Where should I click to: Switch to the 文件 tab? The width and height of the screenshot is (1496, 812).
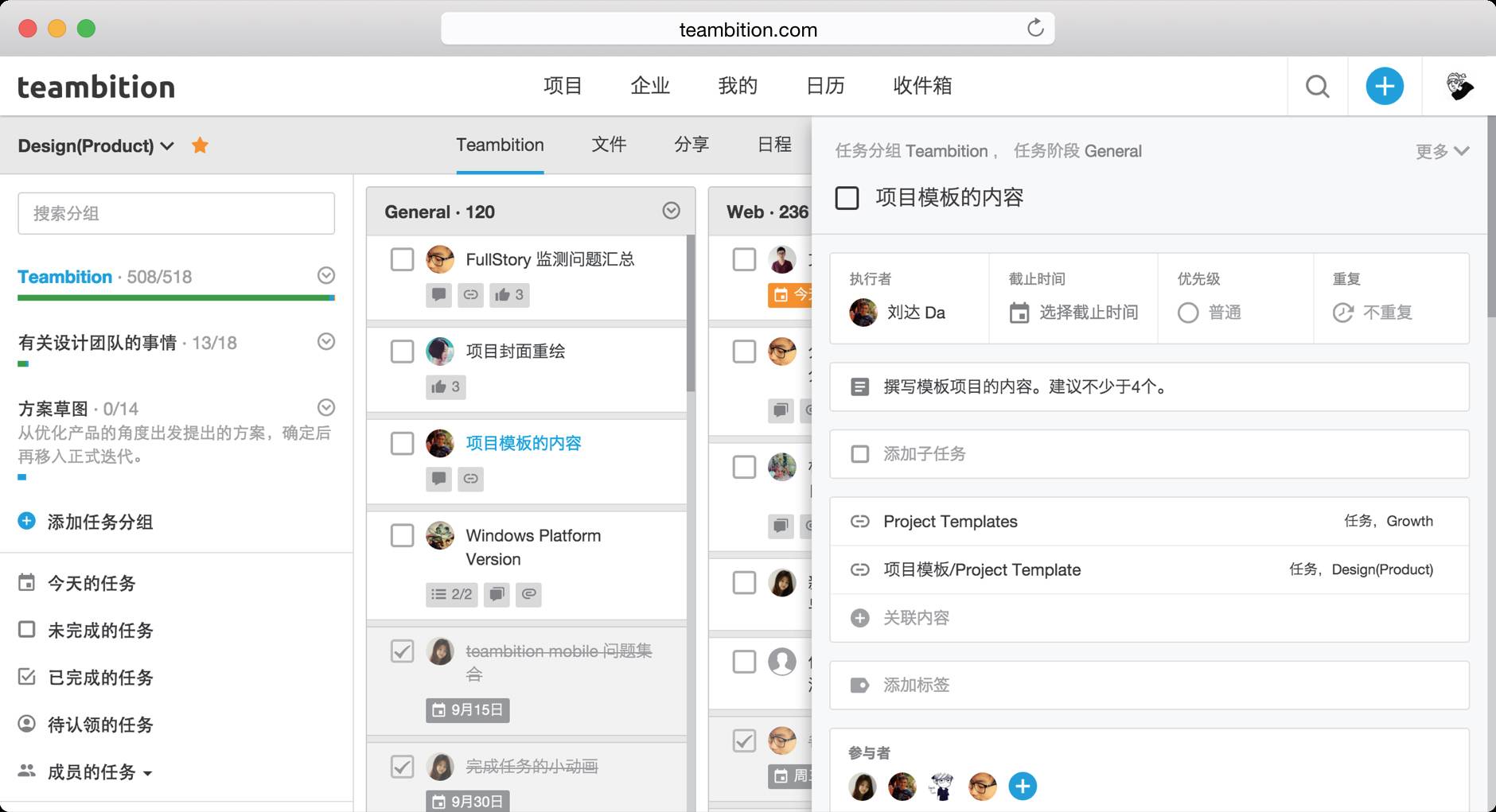point(609,145)
